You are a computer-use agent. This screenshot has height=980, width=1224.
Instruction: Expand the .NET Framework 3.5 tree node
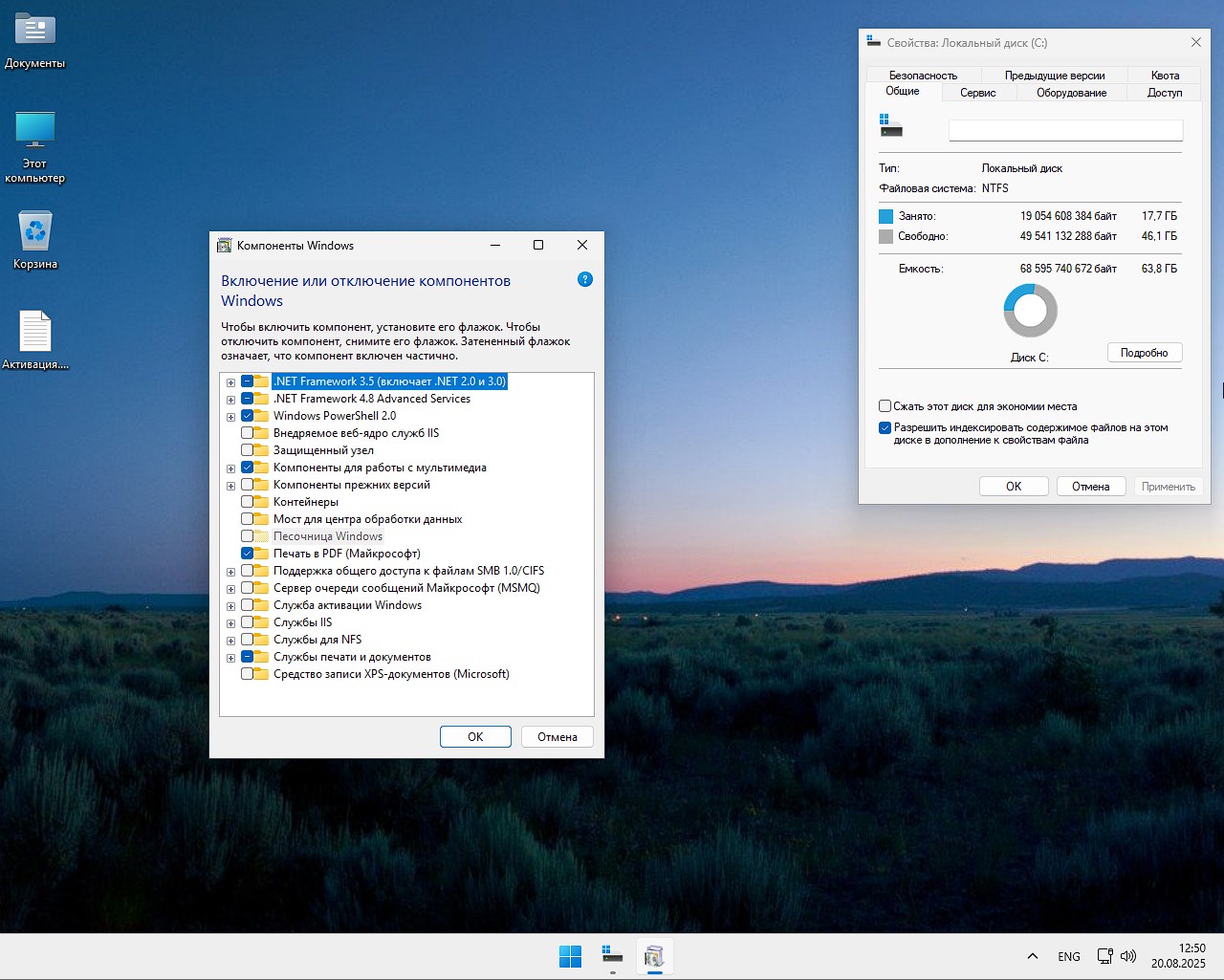pos(230,382)
